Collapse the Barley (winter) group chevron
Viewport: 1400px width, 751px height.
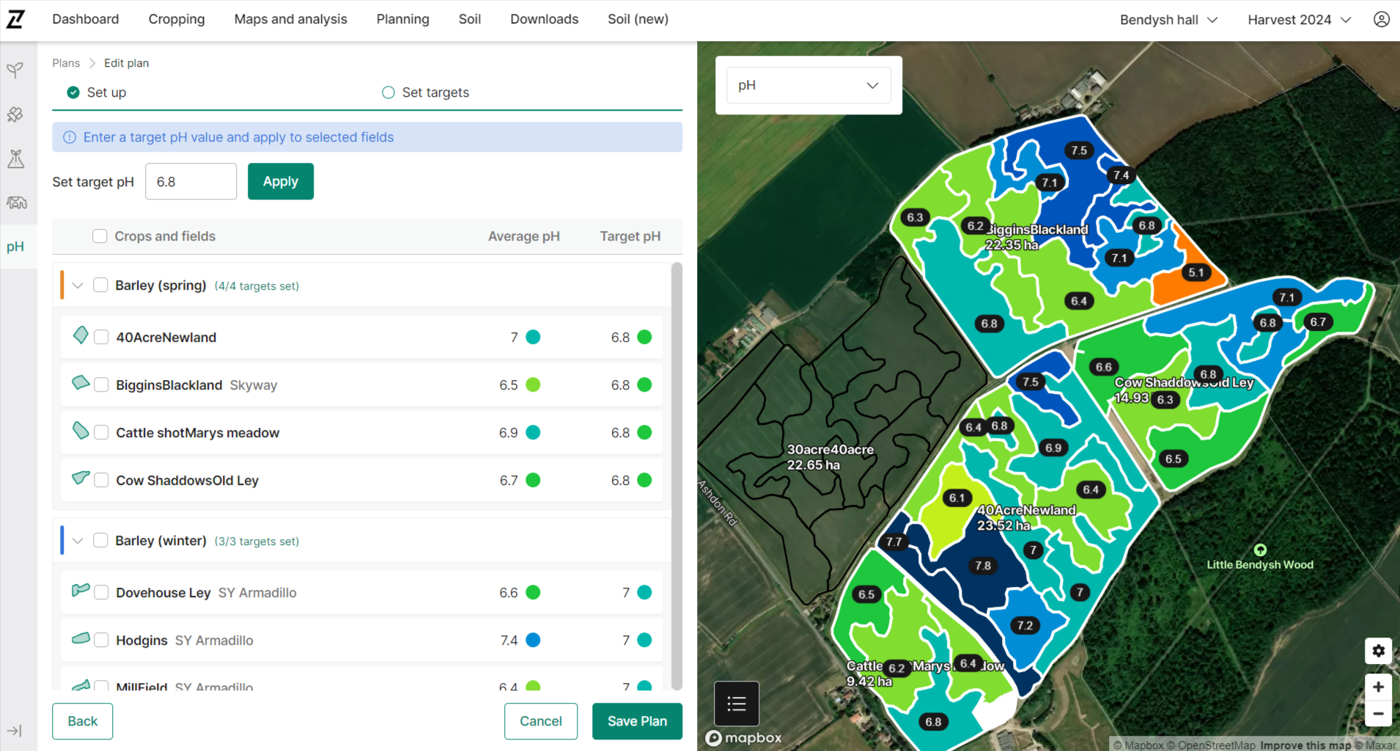pos(78,541)
